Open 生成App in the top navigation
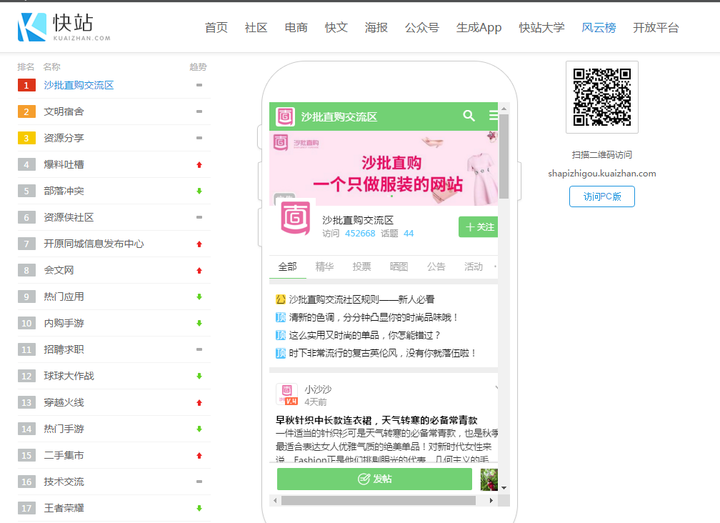This screenshot has height=523, width=720. tap(479, 28)
